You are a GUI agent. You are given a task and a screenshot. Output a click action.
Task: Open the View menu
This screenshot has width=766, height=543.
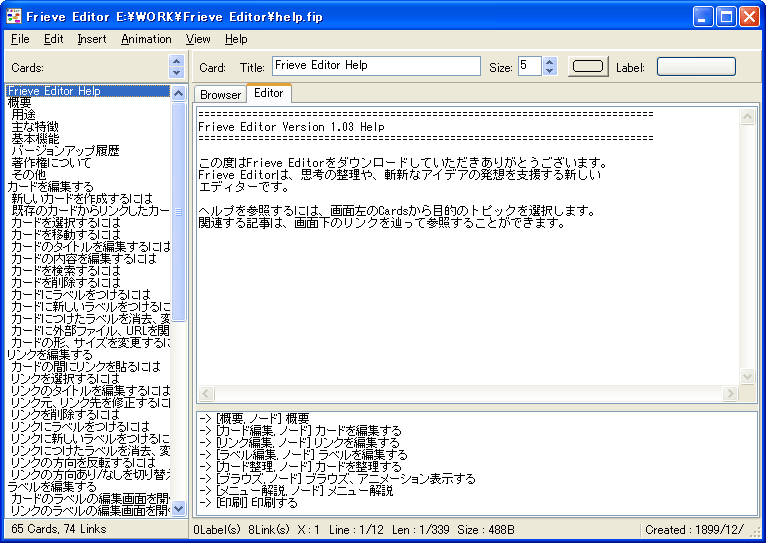coord(198,39)
